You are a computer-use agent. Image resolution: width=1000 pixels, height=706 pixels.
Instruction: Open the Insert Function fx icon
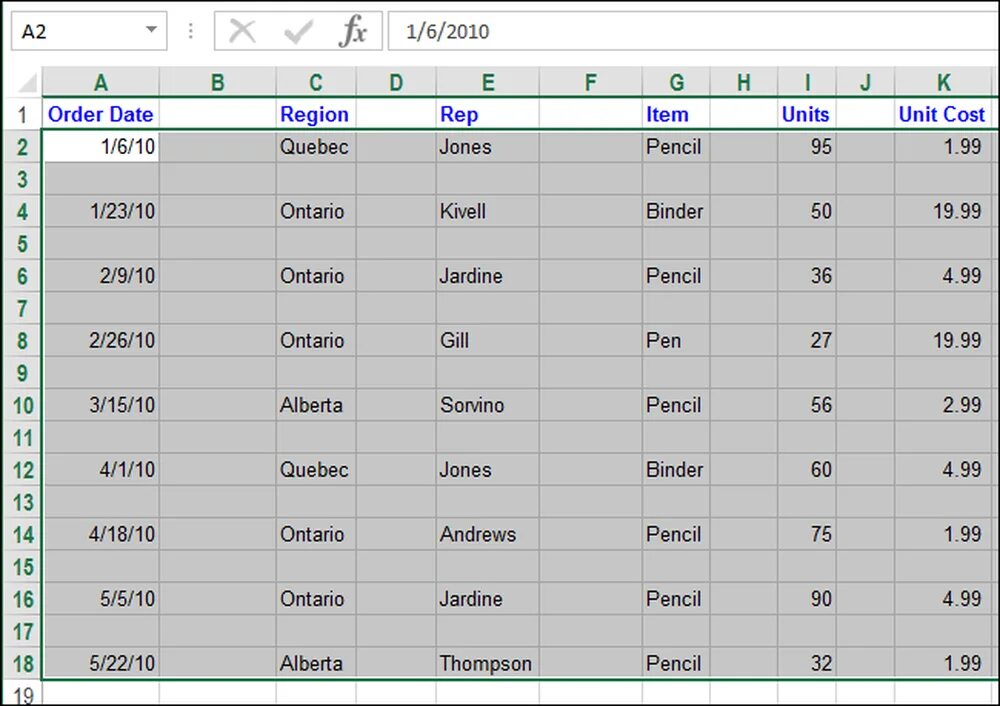(353, 31)
